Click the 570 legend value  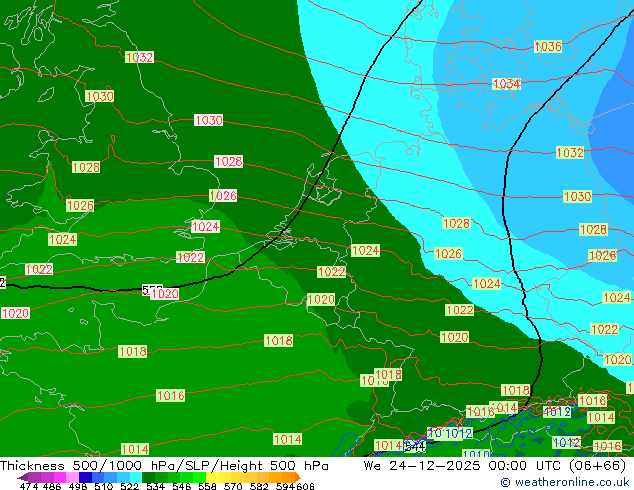click(x=233, y=486)
